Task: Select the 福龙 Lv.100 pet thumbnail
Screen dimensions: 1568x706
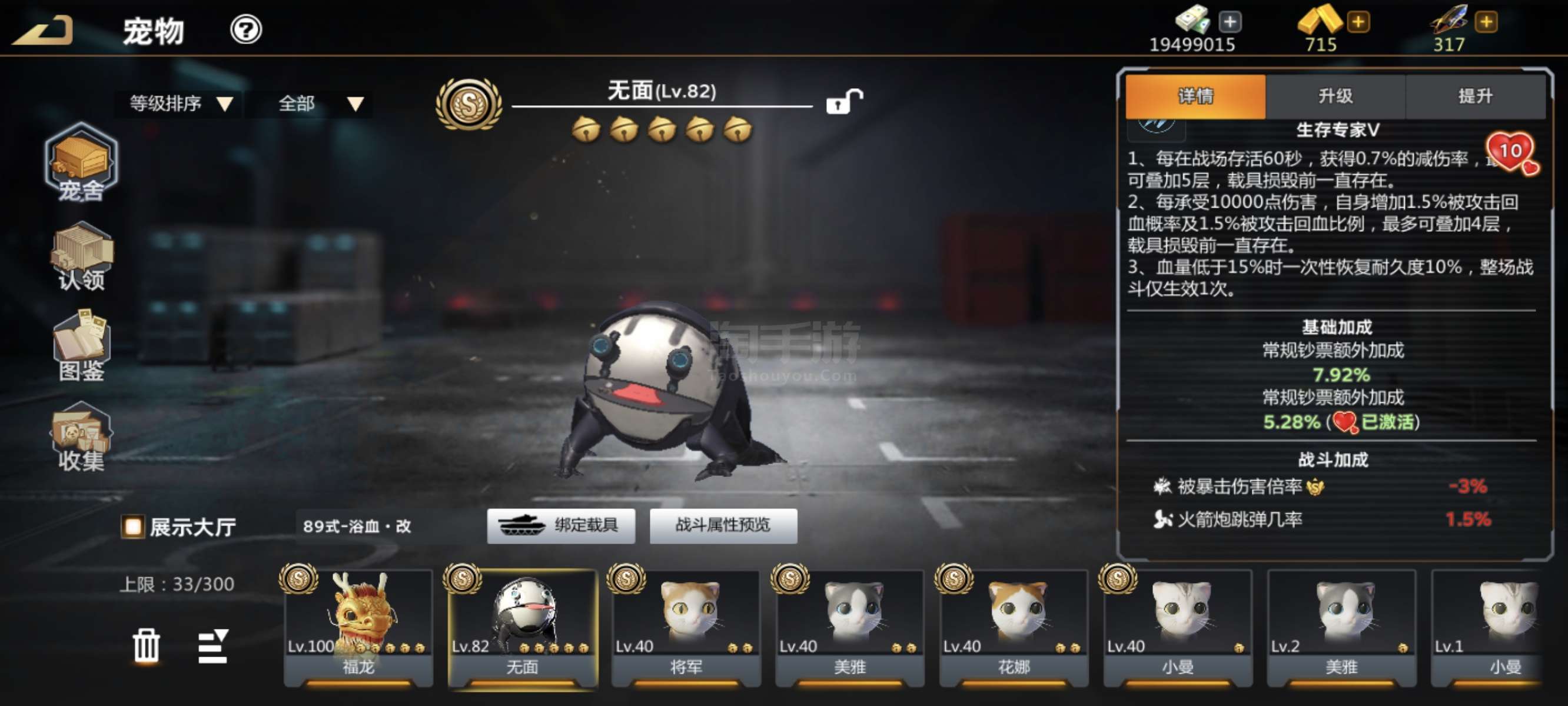Action: [x=358, y=627]
